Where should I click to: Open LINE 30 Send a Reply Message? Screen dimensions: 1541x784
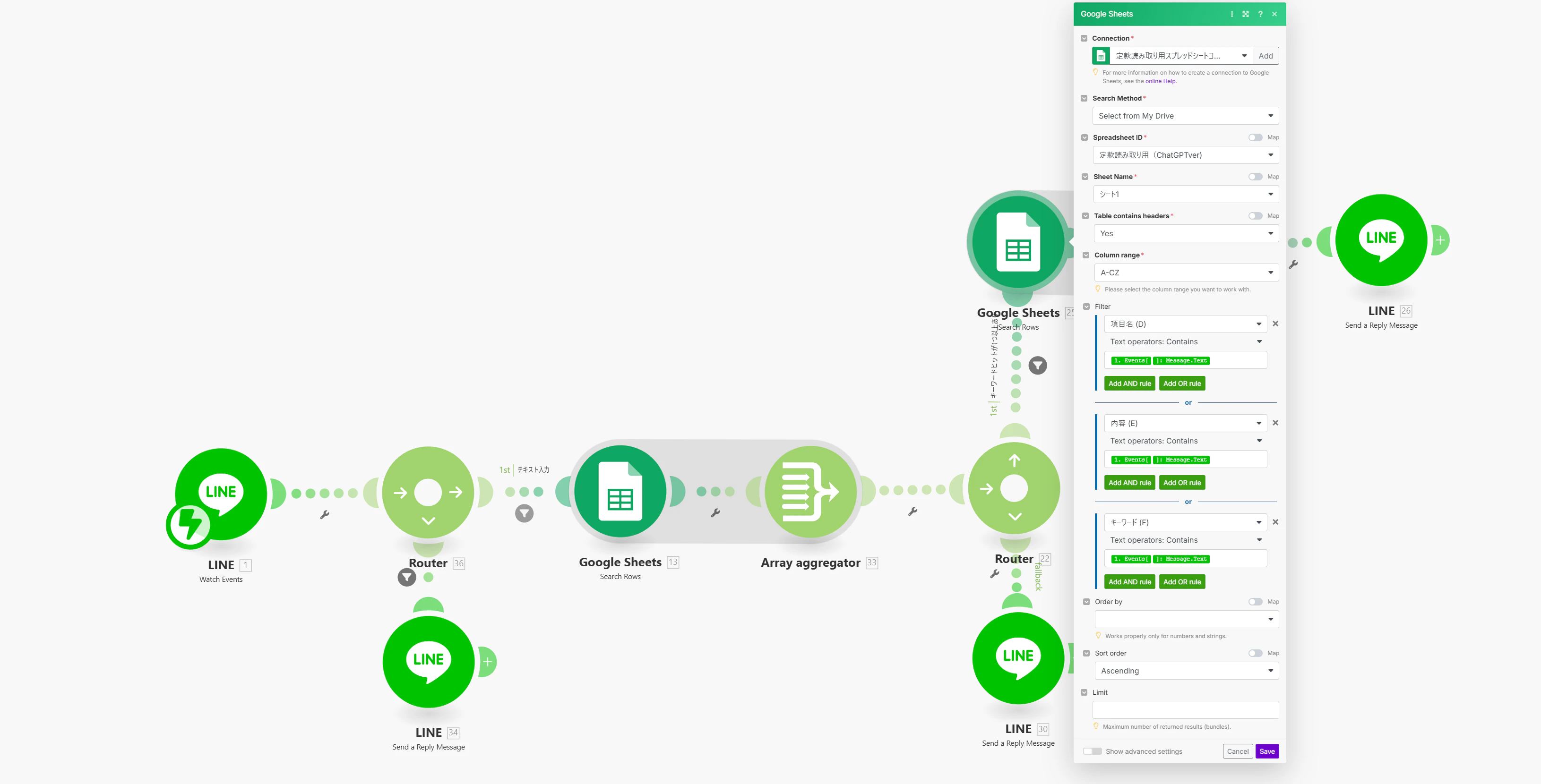tap(1018, 658)
